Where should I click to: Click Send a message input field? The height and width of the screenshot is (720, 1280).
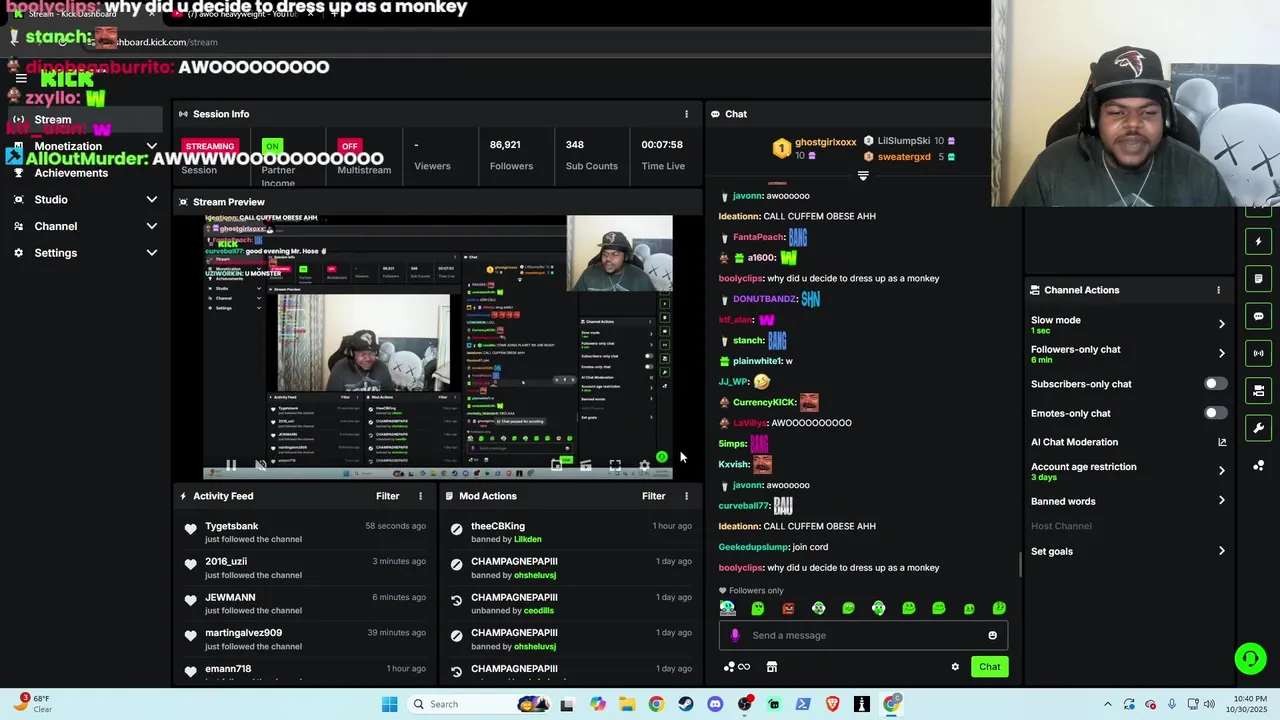pyautogui.click(x=865, y=635)
